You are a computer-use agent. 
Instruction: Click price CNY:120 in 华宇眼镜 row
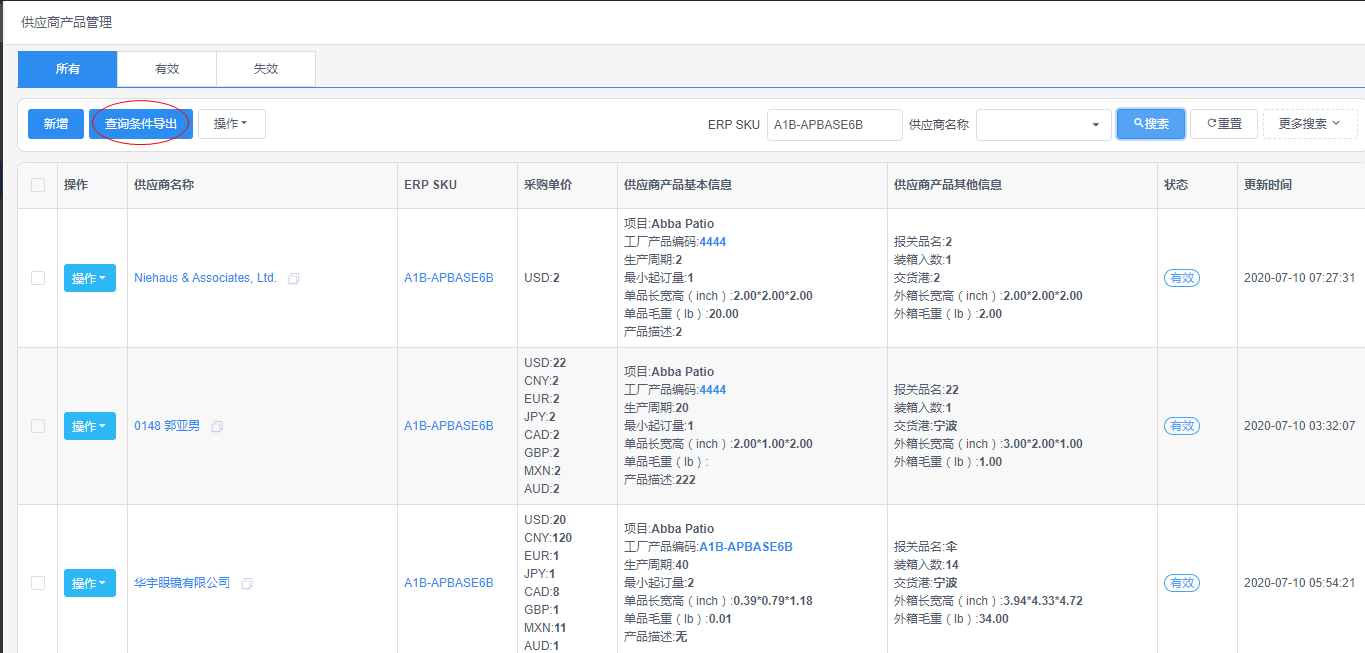point(548,538)
